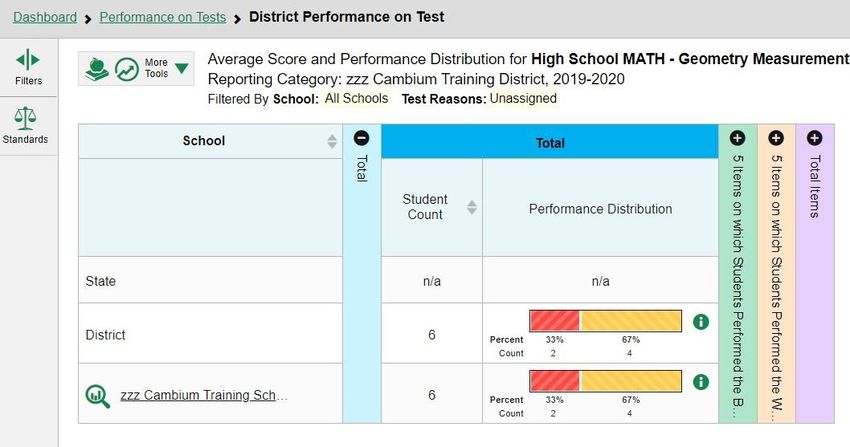Click the info icon in District row
This screenshot has width=850, height=447.
click(701, 322)
